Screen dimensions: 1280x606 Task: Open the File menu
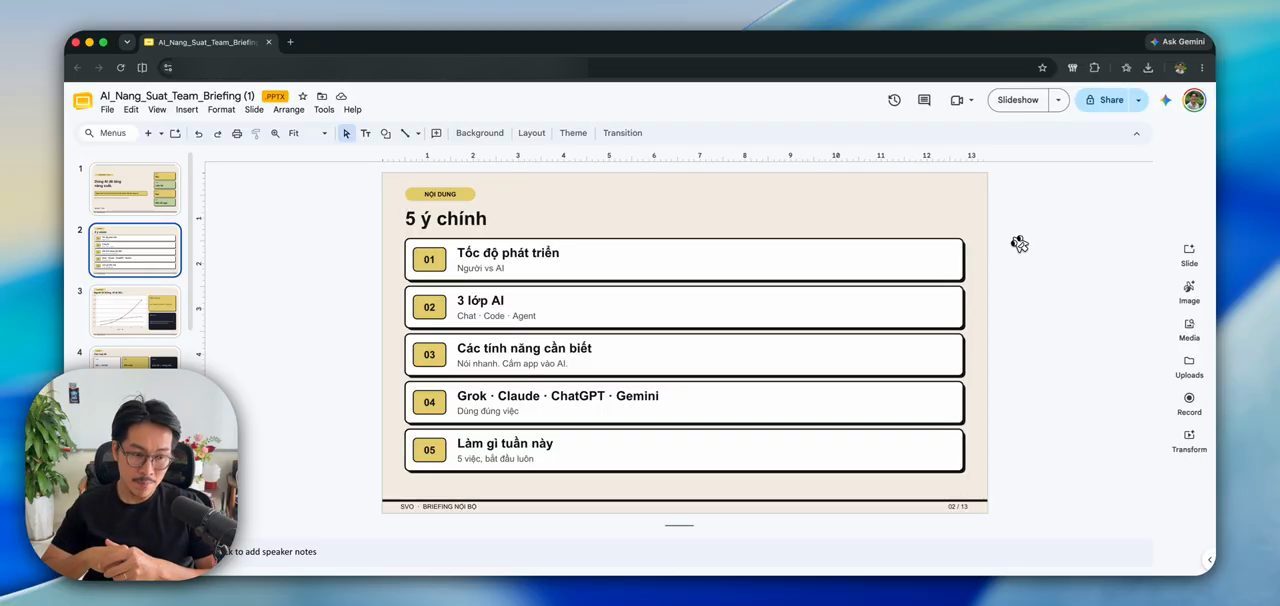[x=107, y=110]
